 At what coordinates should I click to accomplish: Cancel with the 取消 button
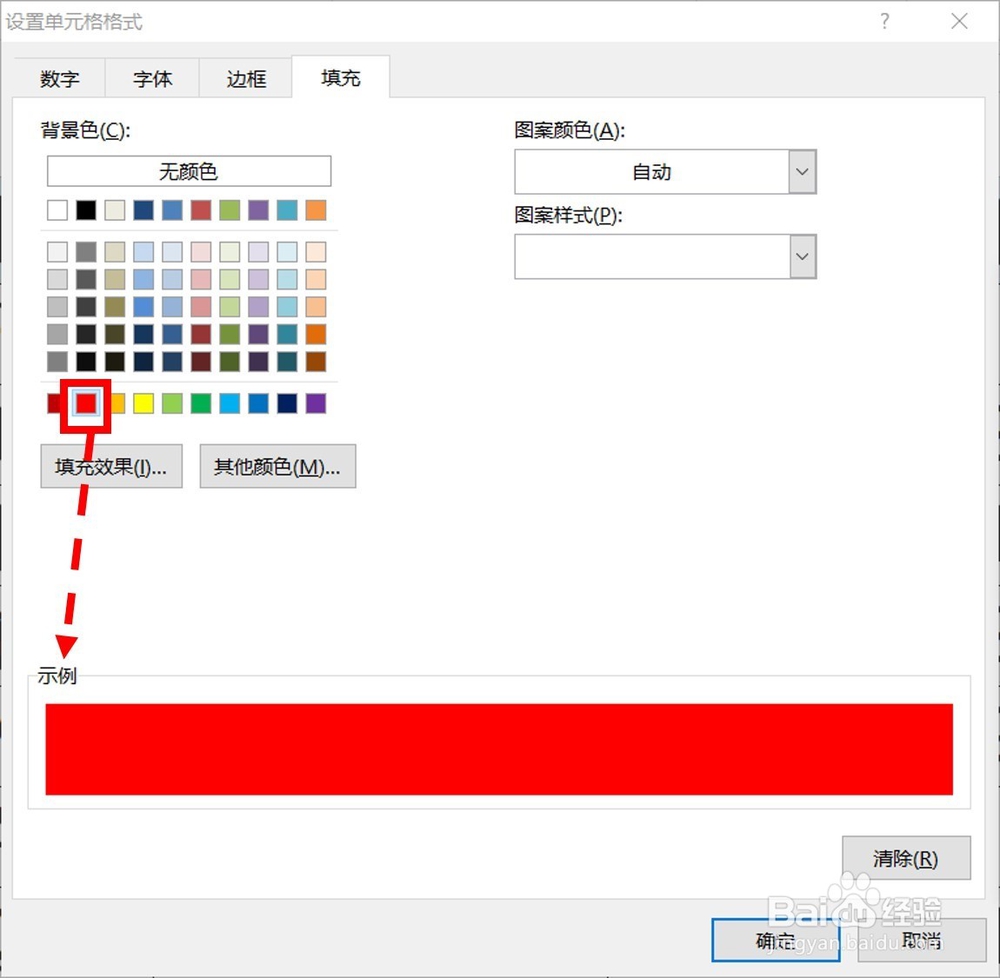coord(922,940)
